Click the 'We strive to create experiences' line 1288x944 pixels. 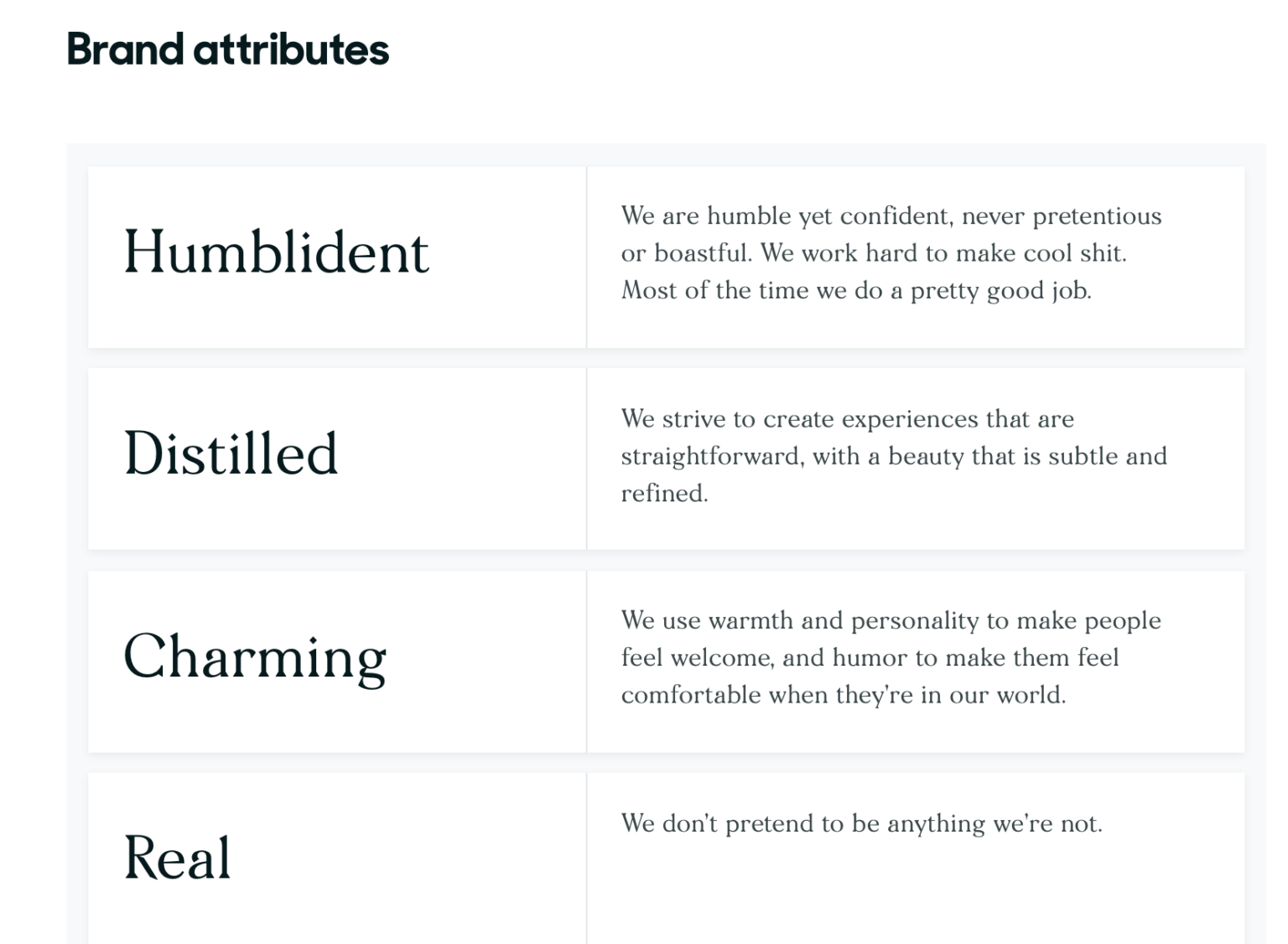[847, 418]
